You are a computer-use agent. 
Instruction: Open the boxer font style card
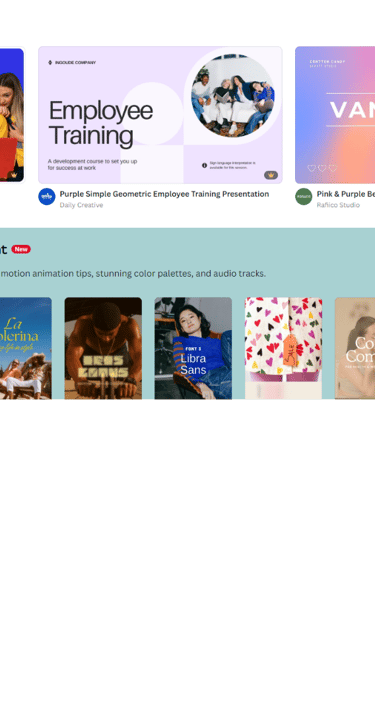(103, 348)
